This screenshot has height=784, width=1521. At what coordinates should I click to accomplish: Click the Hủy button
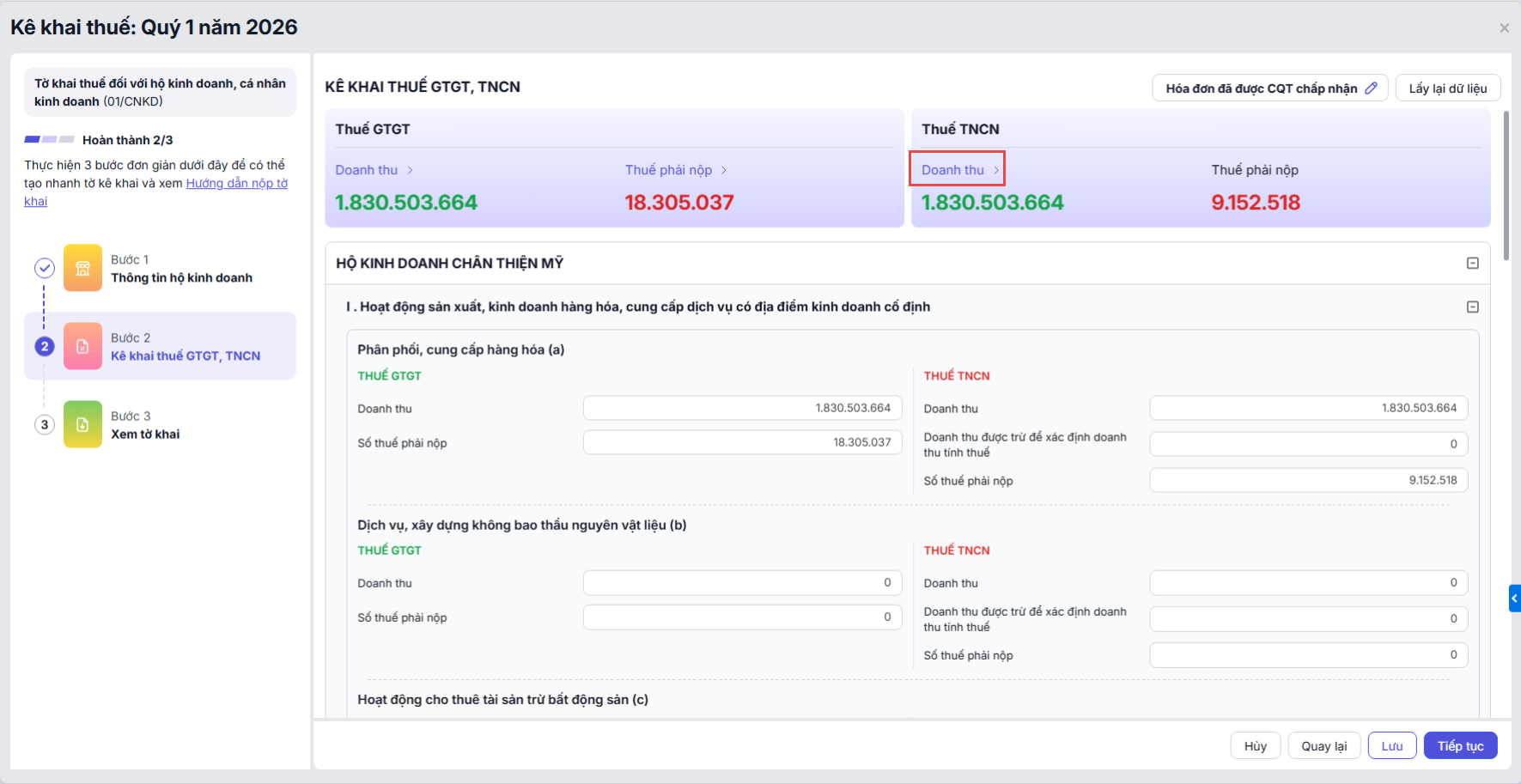pos(1256,745)
